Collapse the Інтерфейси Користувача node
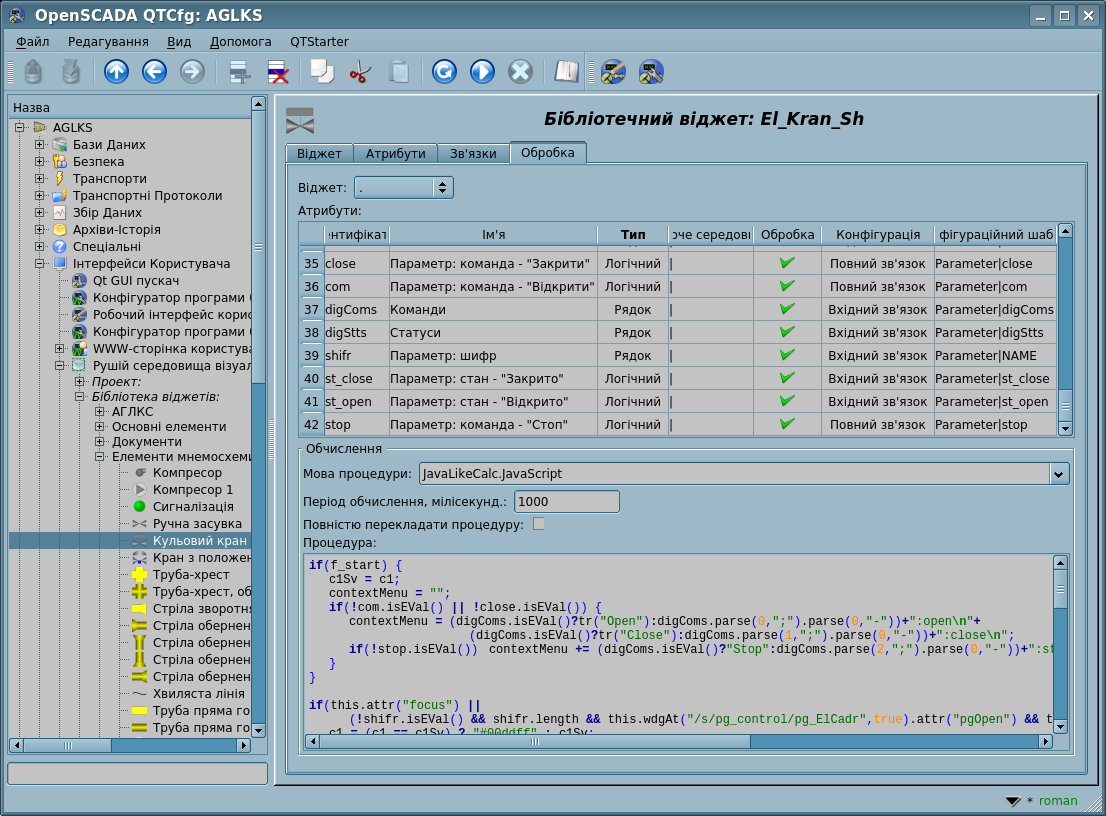1106x816 pixels. click(40, 263)
